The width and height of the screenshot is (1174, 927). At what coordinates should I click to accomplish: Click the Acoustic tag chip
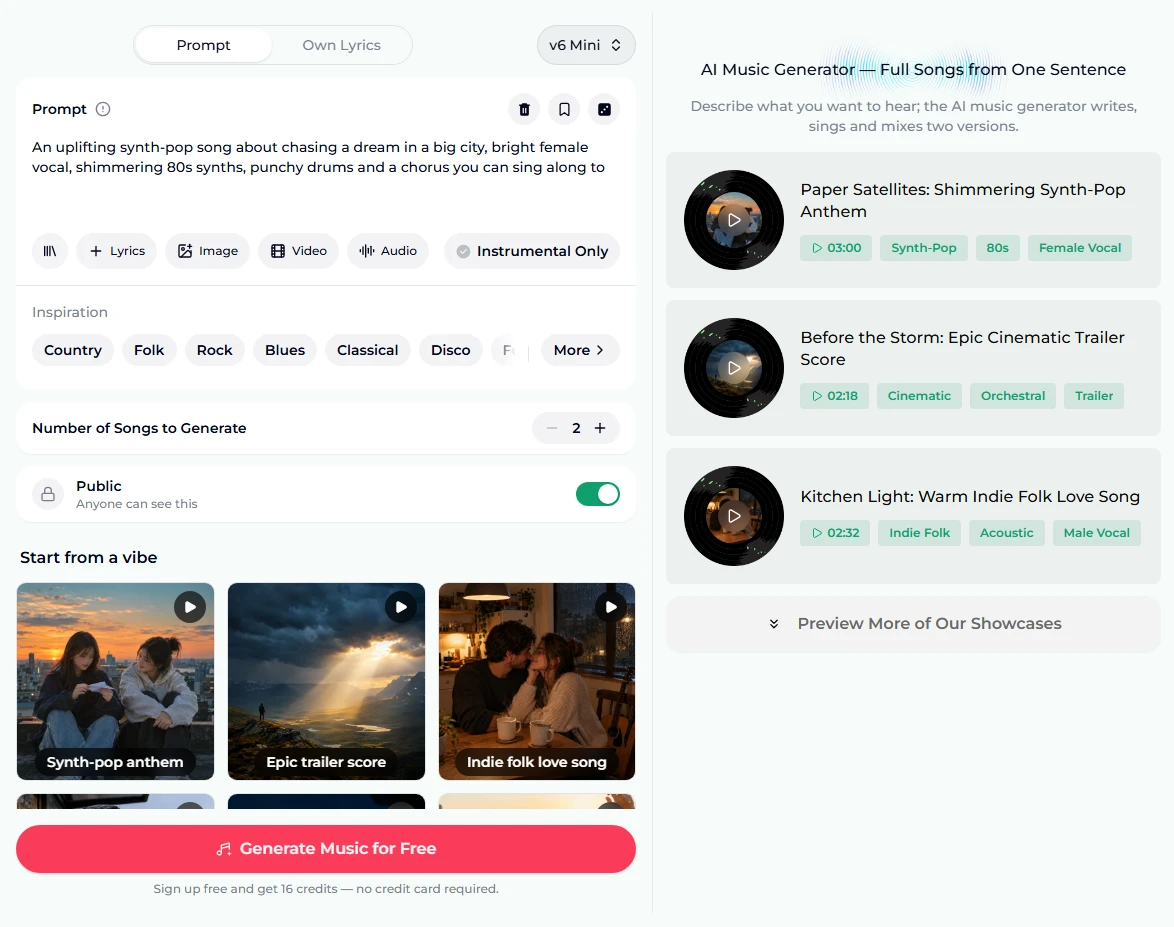pos(1006,533)
